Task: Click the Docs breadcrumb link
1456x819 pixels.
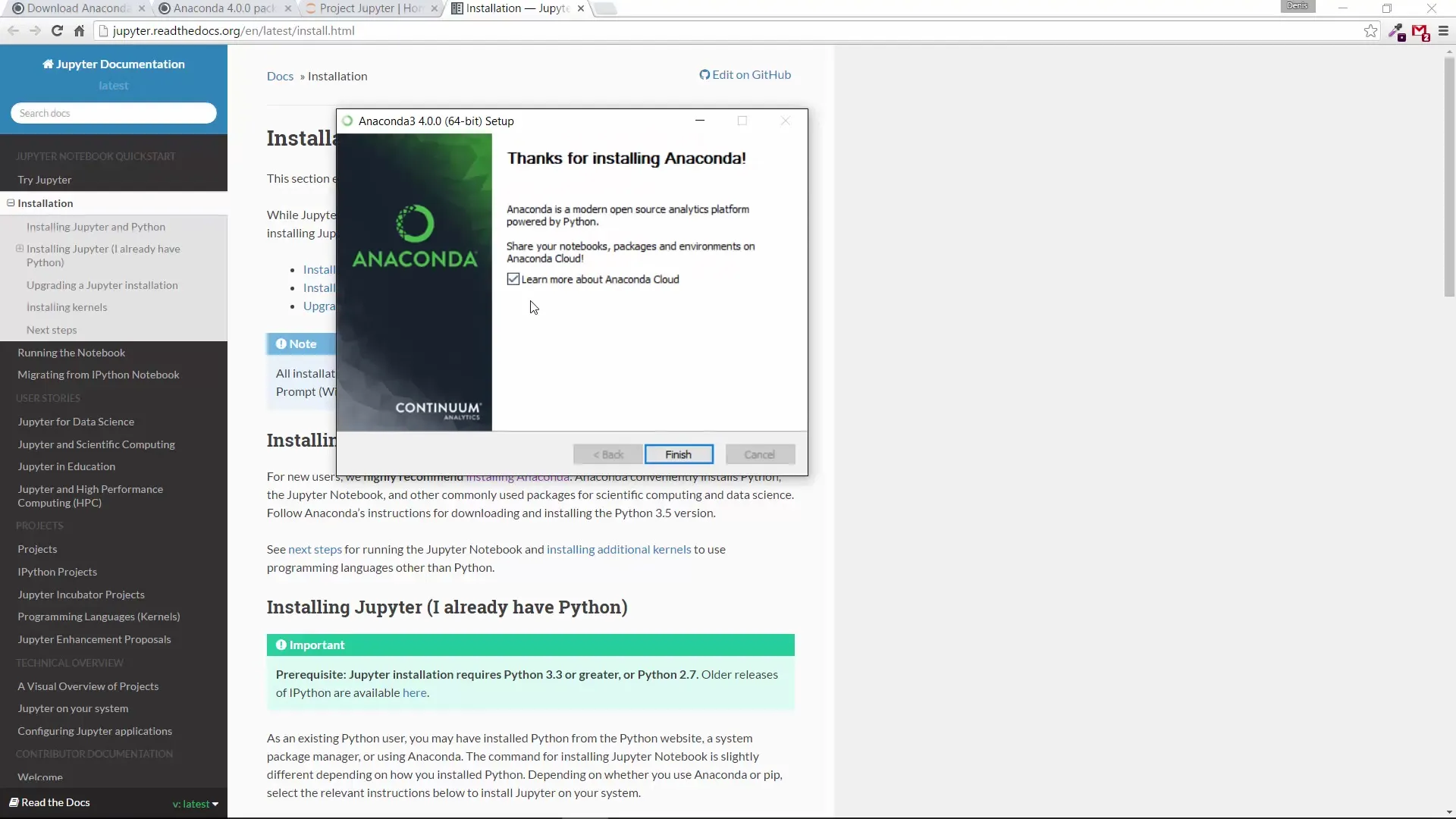Action: 280,76
